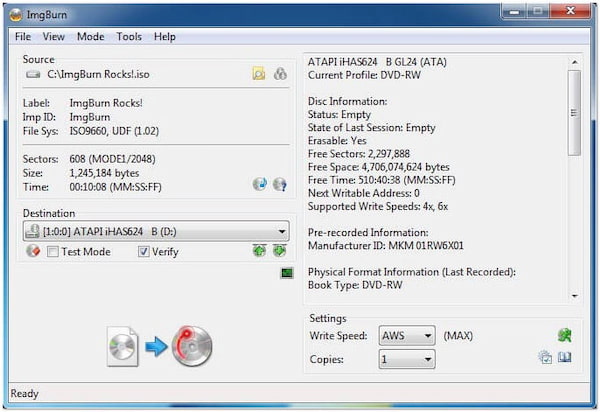
Task: Click the browse for source file icon
Action: pyautogui.click(x=259, y=73)
